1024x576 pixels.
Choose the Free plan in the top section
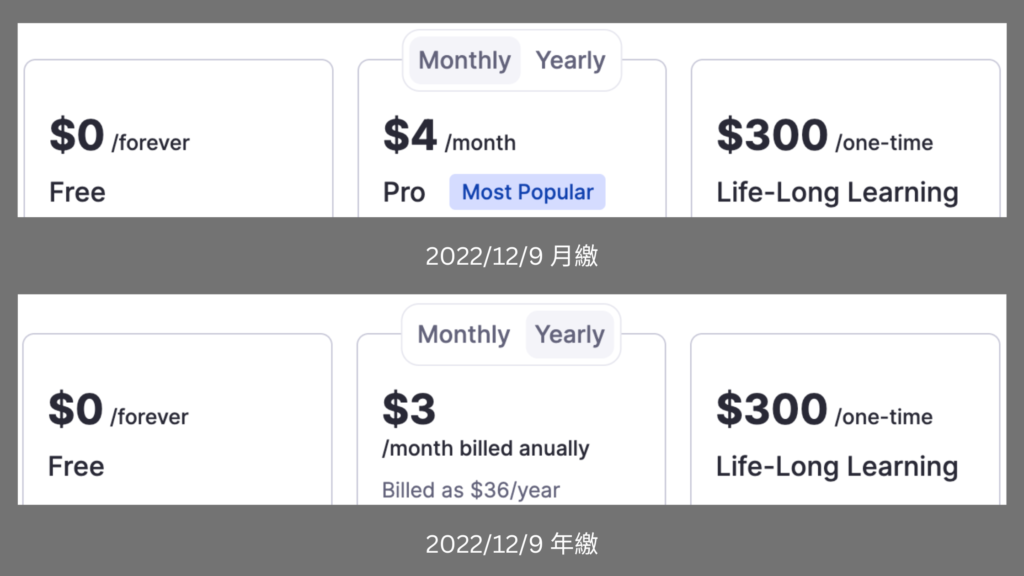click(x=178, y=140)
